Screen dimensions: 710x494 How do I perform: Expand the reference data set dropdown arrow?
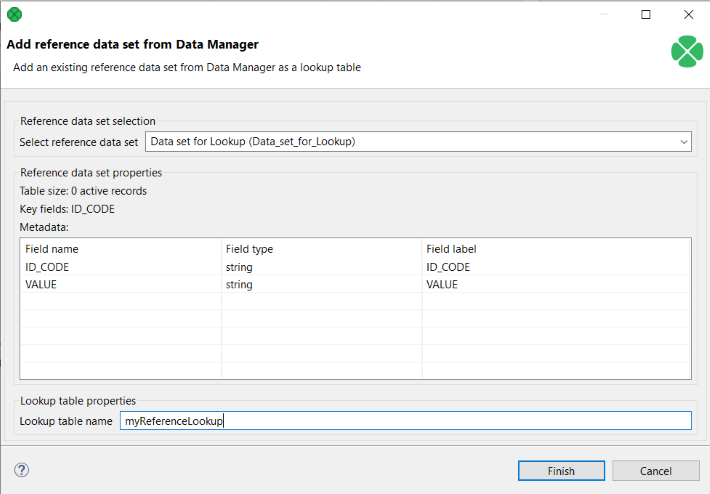pos(683,142)
